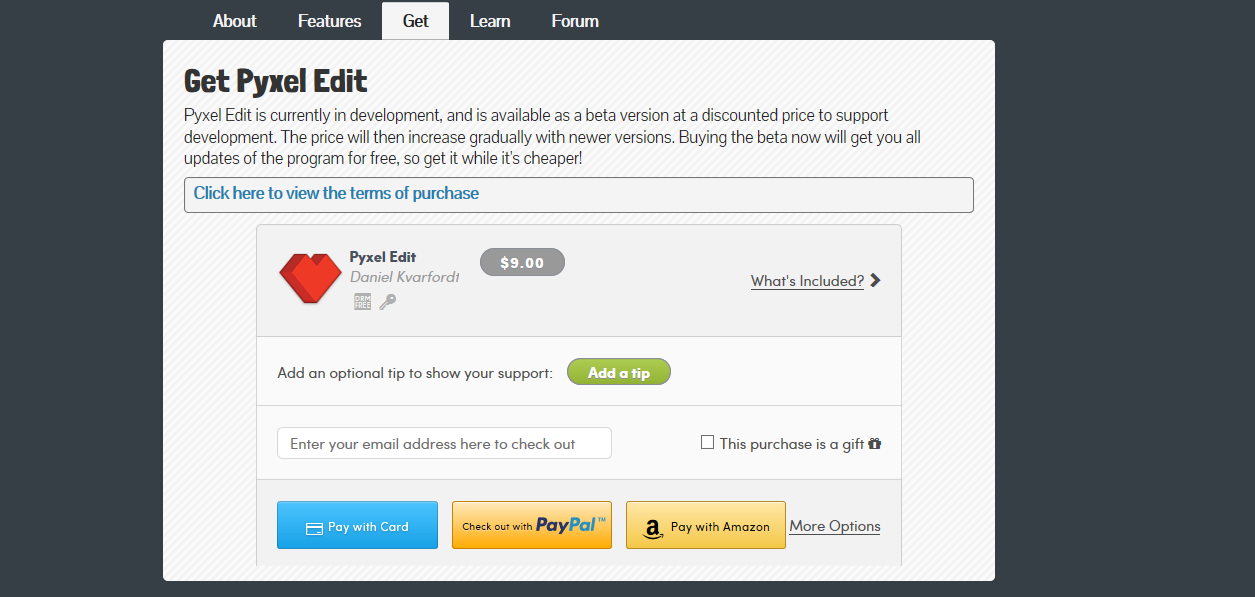Viewport: 1255px width, 597px height.
Task: Expand 'Click here to view the terms of purchase'
Action: coord(336,194)
